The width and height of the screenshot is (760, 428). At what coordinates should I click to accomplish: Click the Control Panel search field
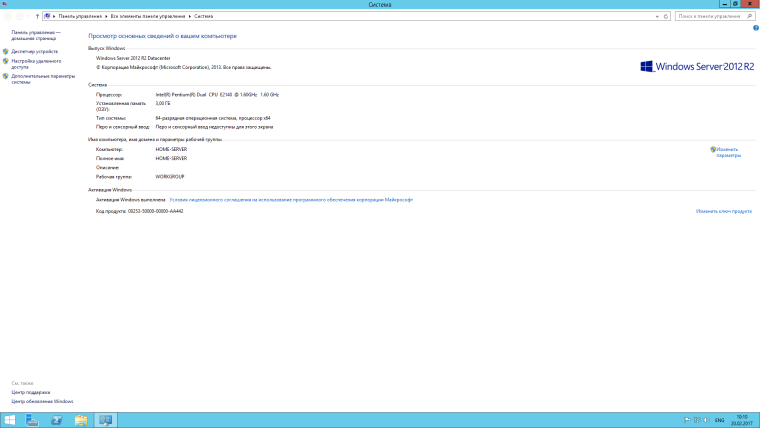coord(710,17)
